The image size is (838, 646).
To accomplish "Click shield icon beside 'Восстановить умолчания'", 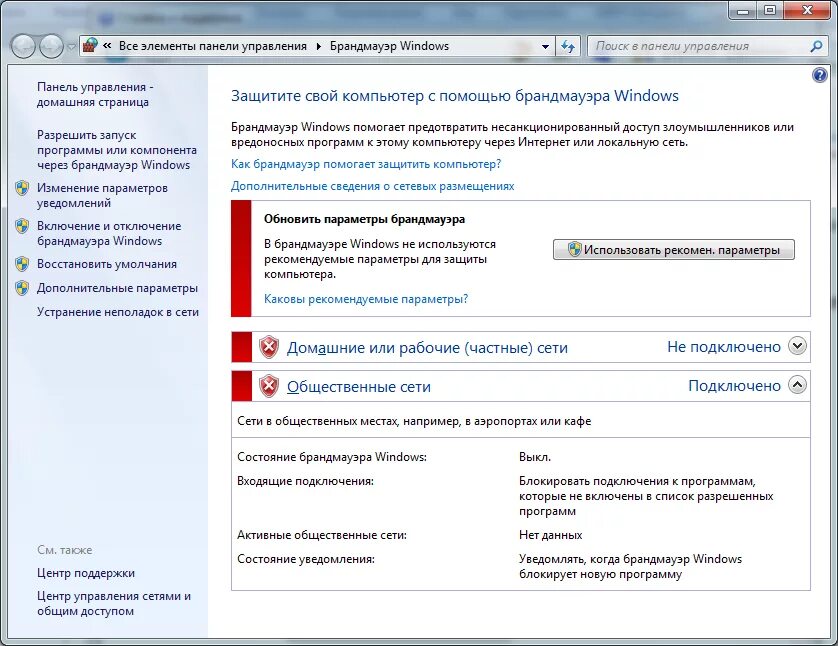I will pyautogui.click(x=22, y=264).
